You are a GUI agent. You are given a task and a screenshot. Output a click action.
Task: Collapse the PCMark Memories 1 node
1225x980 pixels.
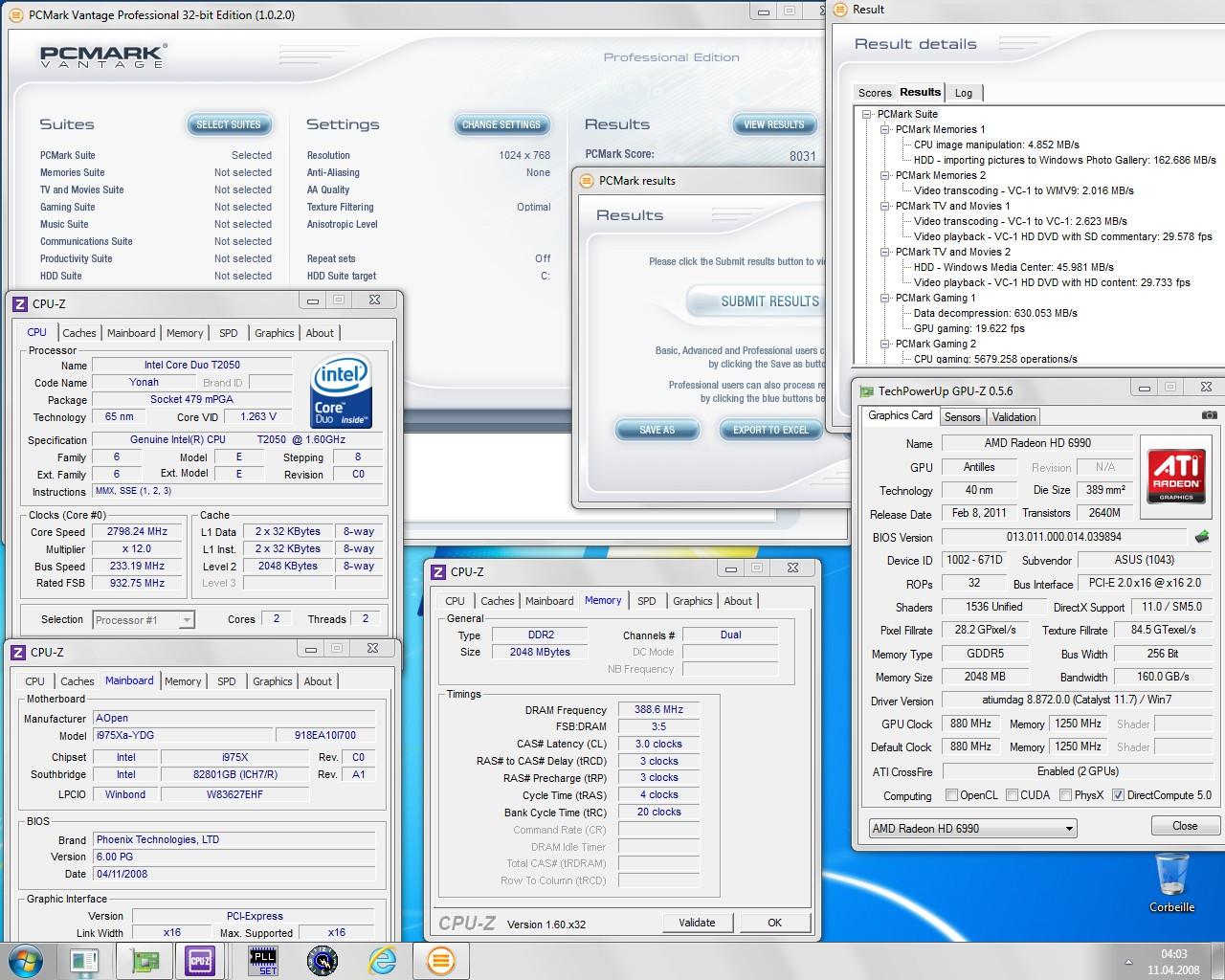tap(884, 129)
